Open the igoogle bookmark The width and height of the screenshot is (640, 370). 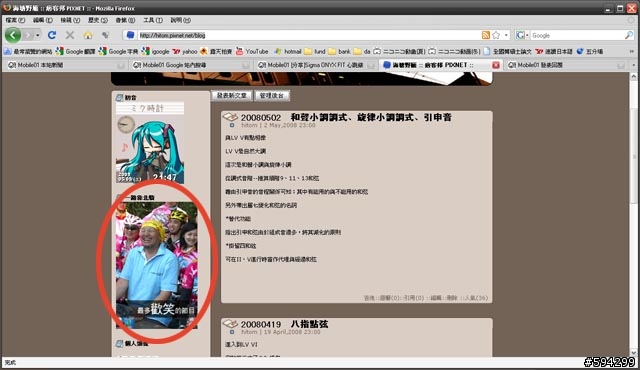pyautogui.click(x=156, y=51)
